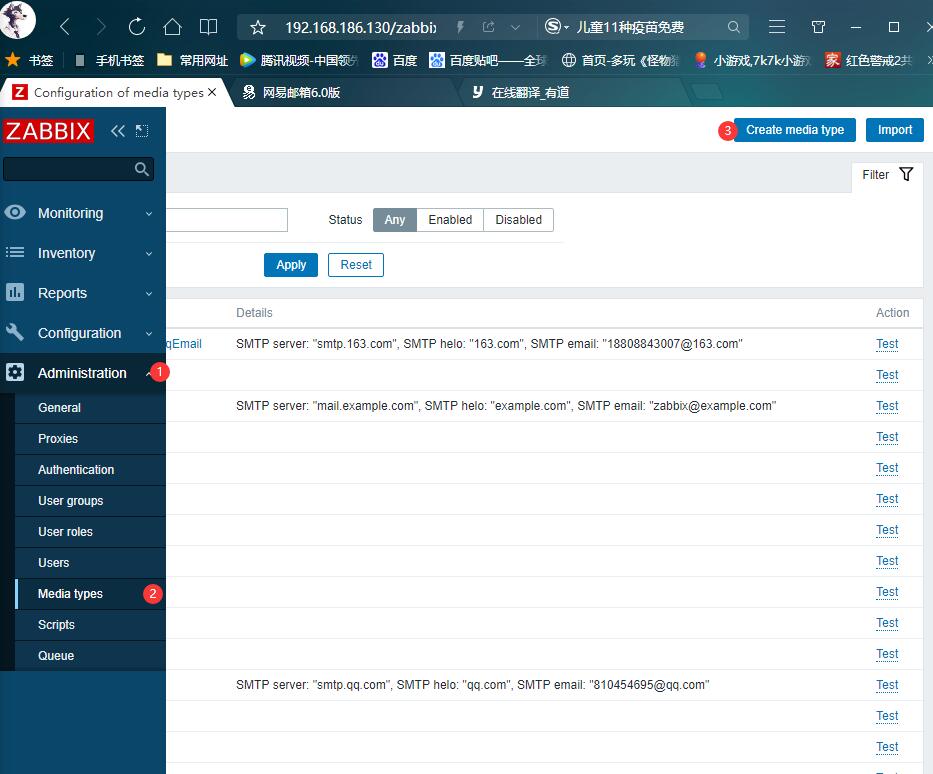This screenshot has width=933, height=774.
Task: Select Any status filter
Action: pyautogui.click(x=395, y=220)
